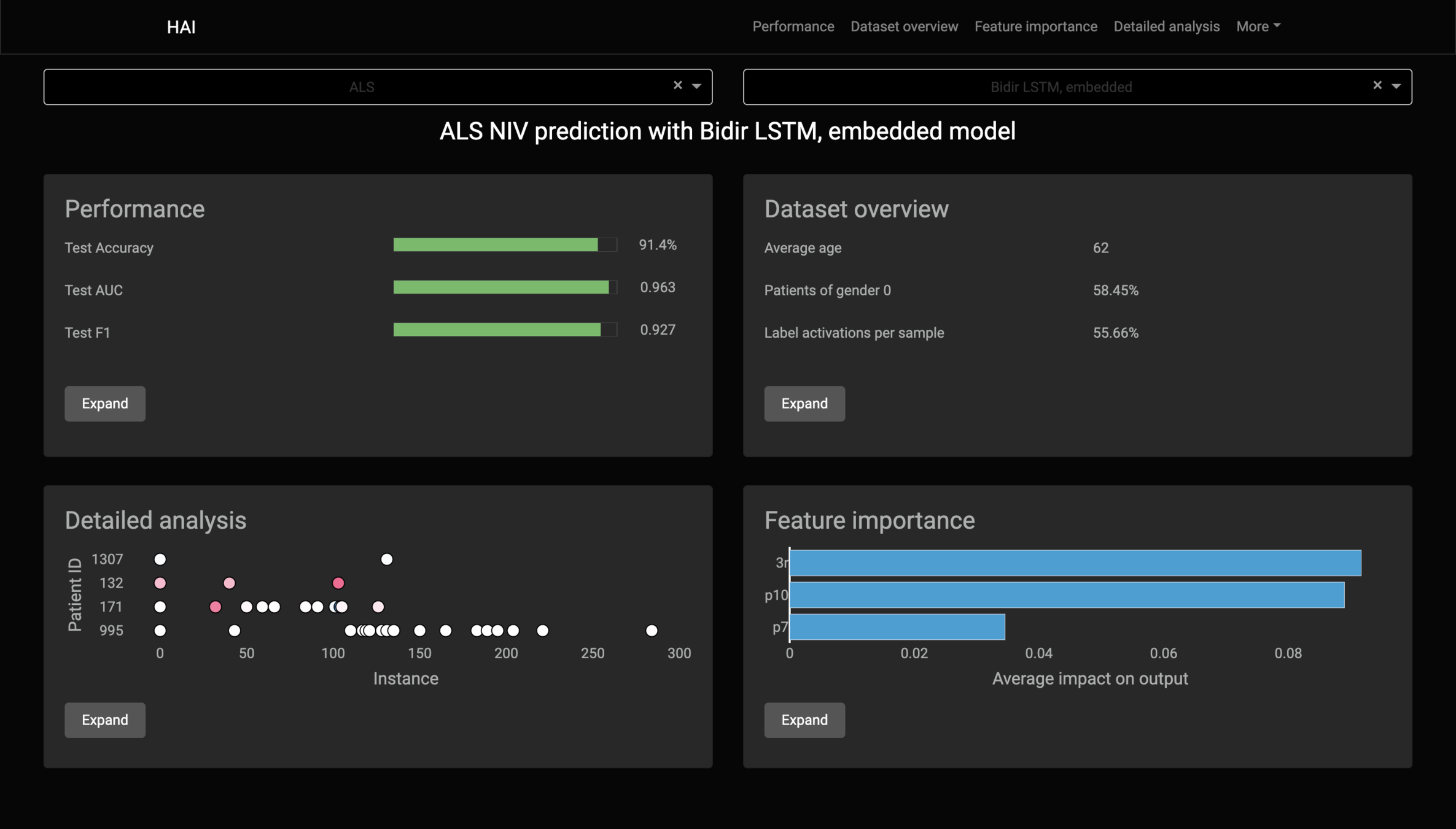Go to Performance nav link
This screenshot has width=1456, height=829.
[x=793, y=26]
